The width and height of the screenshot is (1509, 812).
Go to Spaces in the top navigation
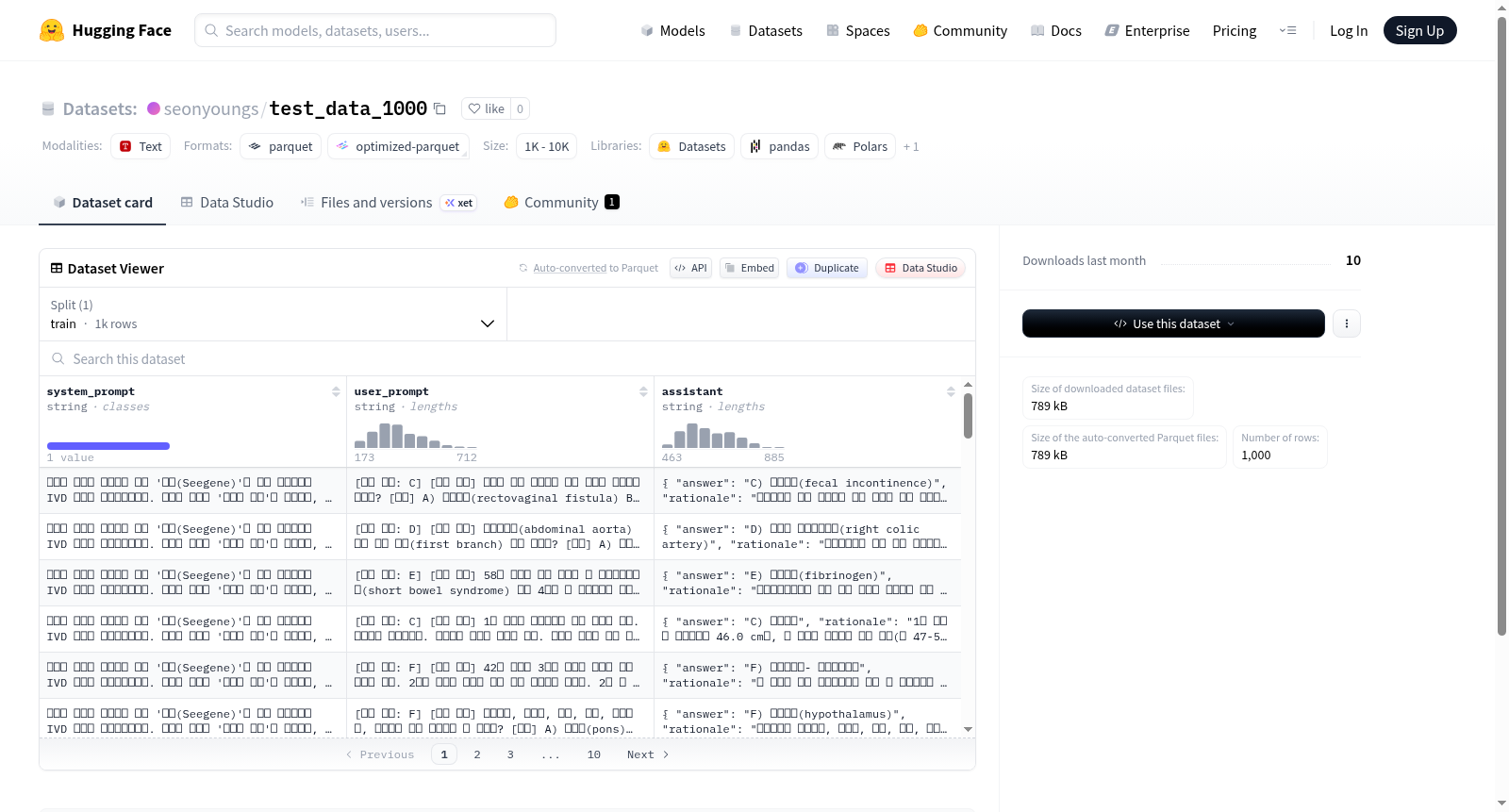tap(858, 30)
